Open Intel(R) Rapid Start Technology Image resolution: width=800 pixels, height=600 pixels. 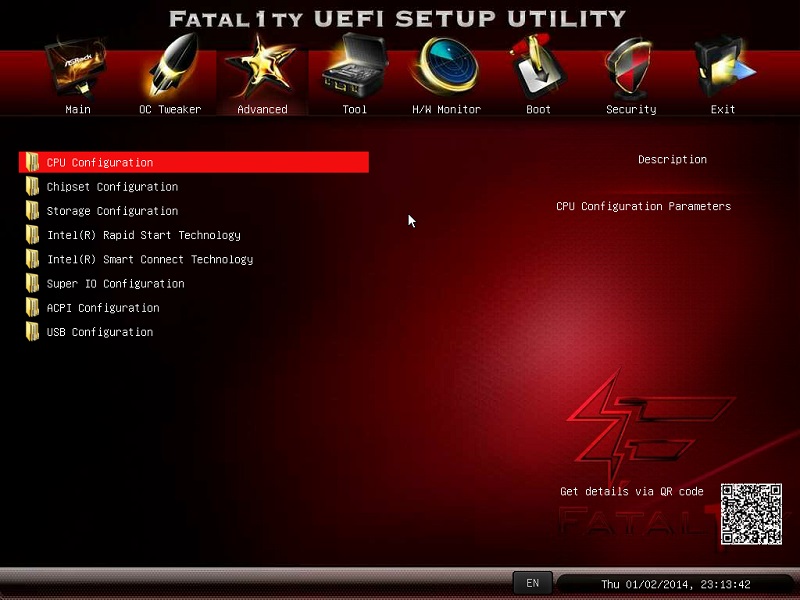click(x=144, y=235)
